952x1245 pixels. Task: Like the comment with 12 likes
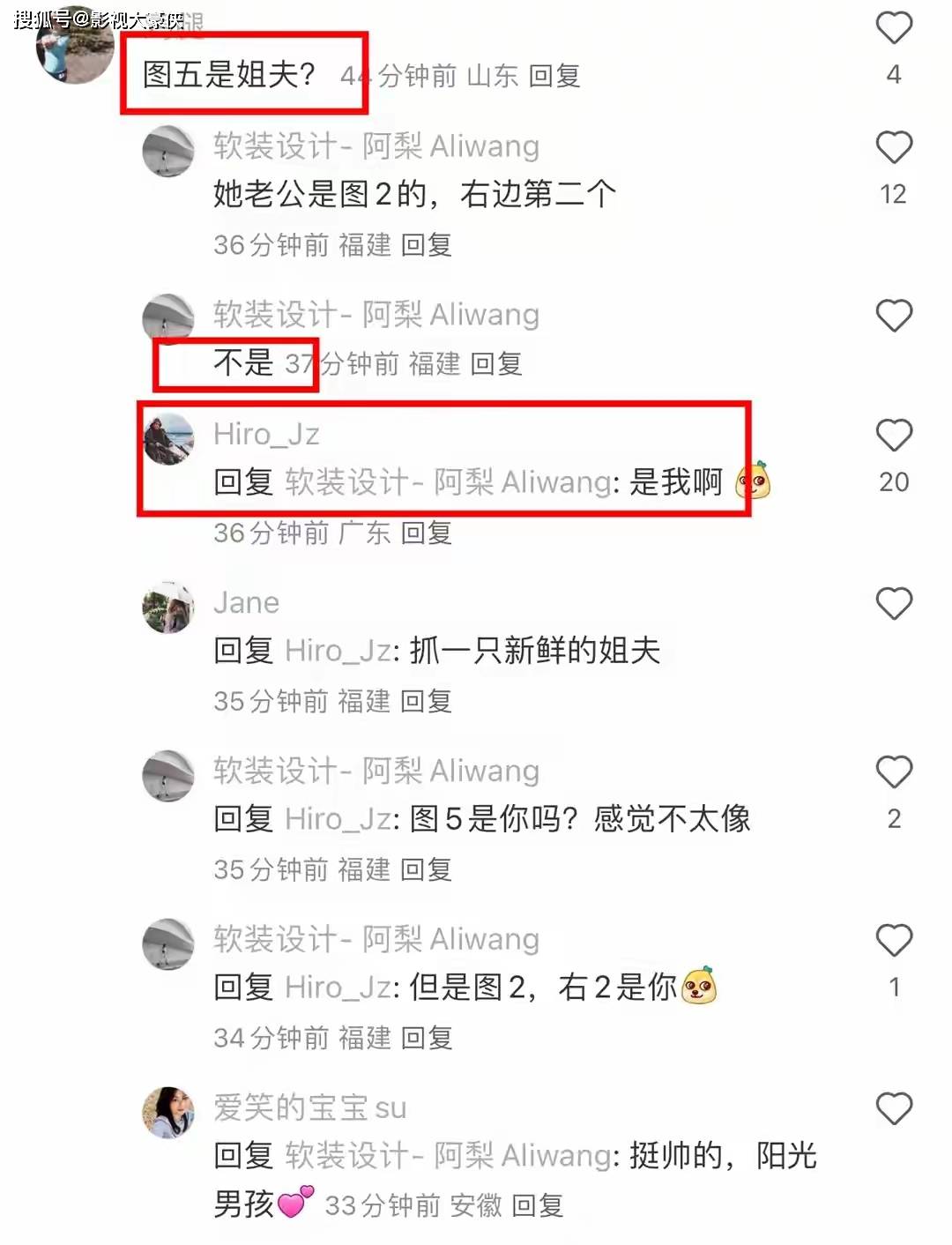coord(893,147)
